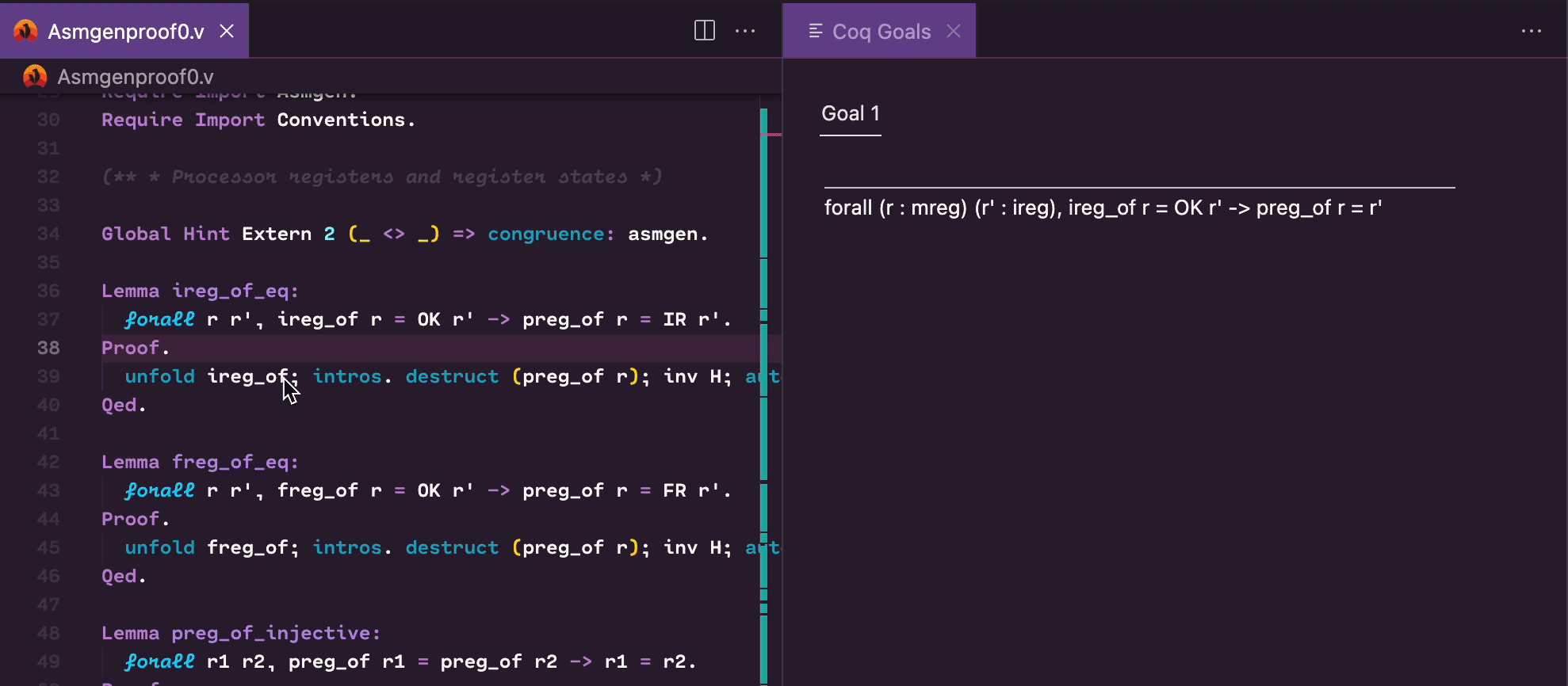
Task: Click 'Lemma freg_of_eq:' declaration
Action: point(200,462)
